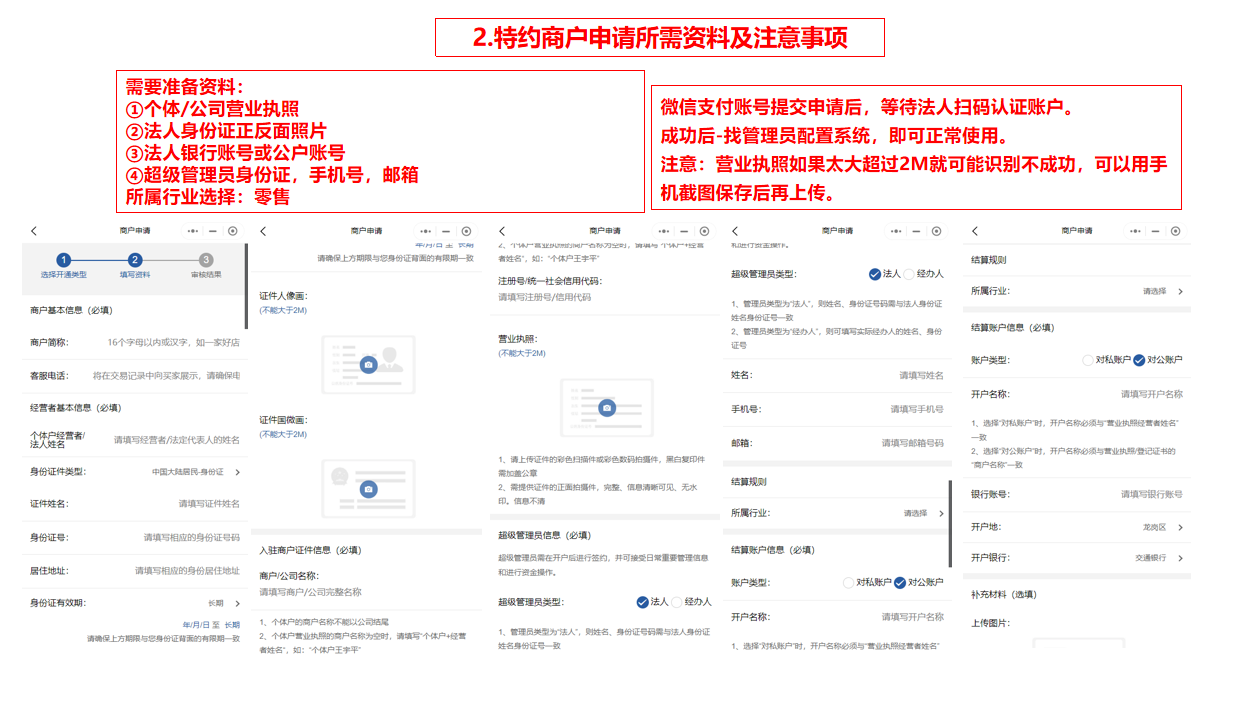Click camera icon to upload 营业执照
1254x702 pixels.
tap(606, 408)
